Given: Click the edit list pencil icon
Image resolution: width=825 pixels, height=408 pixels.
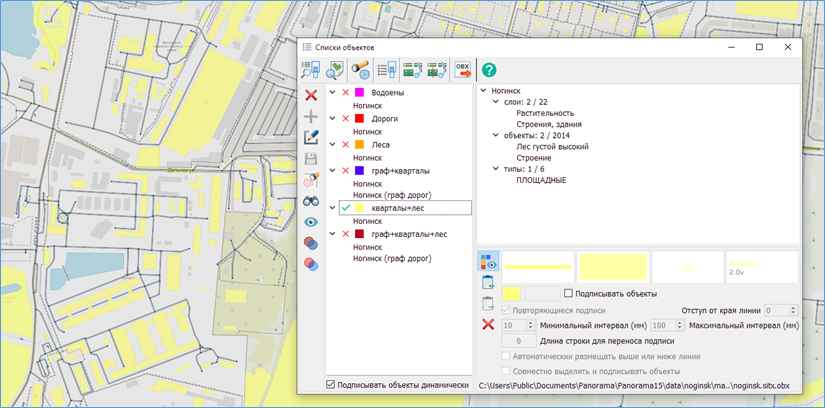Looking at the screenshot, I should (x=311, y=137).
